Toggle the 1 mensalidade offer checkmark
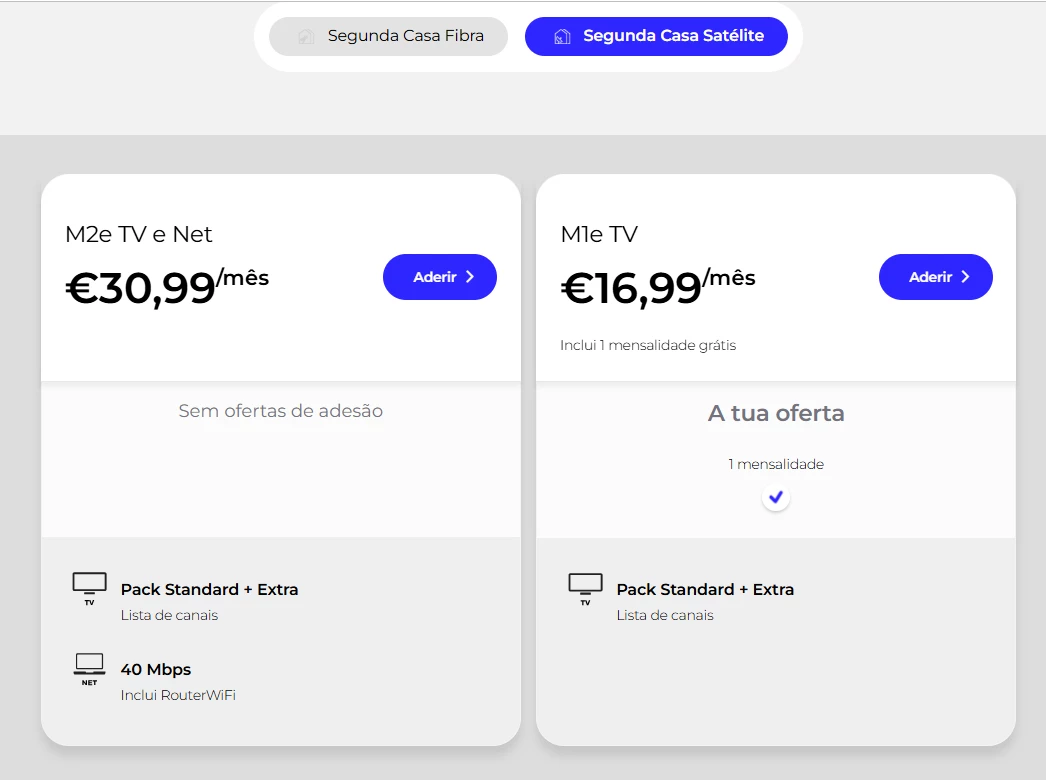This screenshot has height=780, width=1046. (x=776, y=497)
